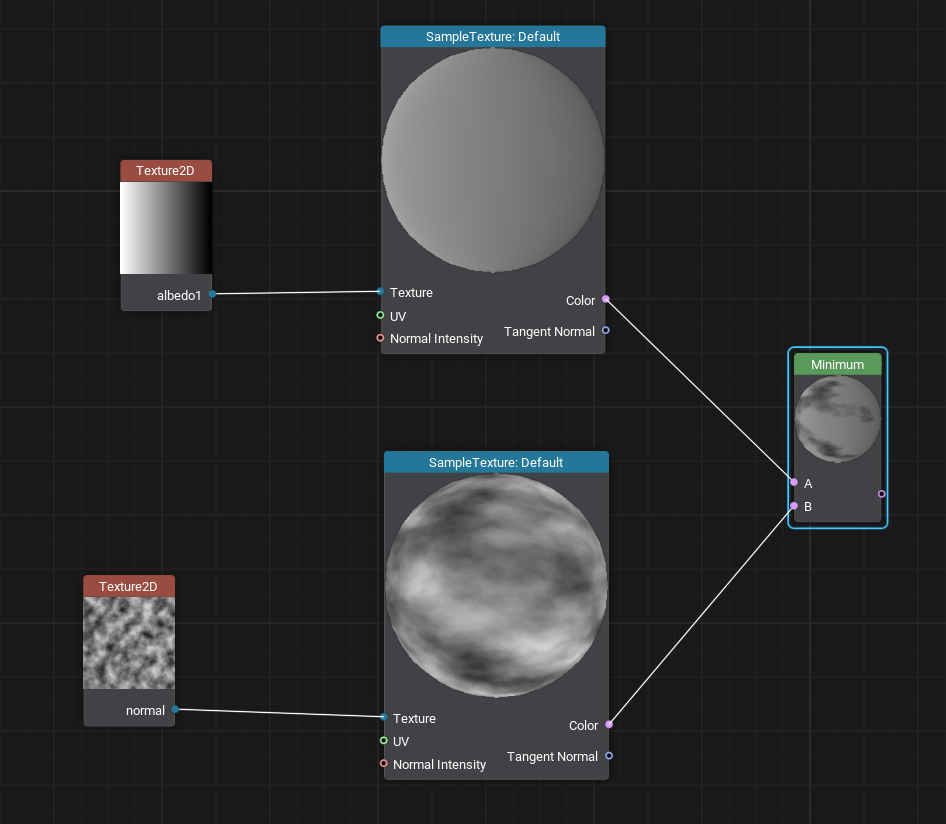Screen dimensions: 946x824
Task: Click the B label in Minimum node
Action: [808, 507]
